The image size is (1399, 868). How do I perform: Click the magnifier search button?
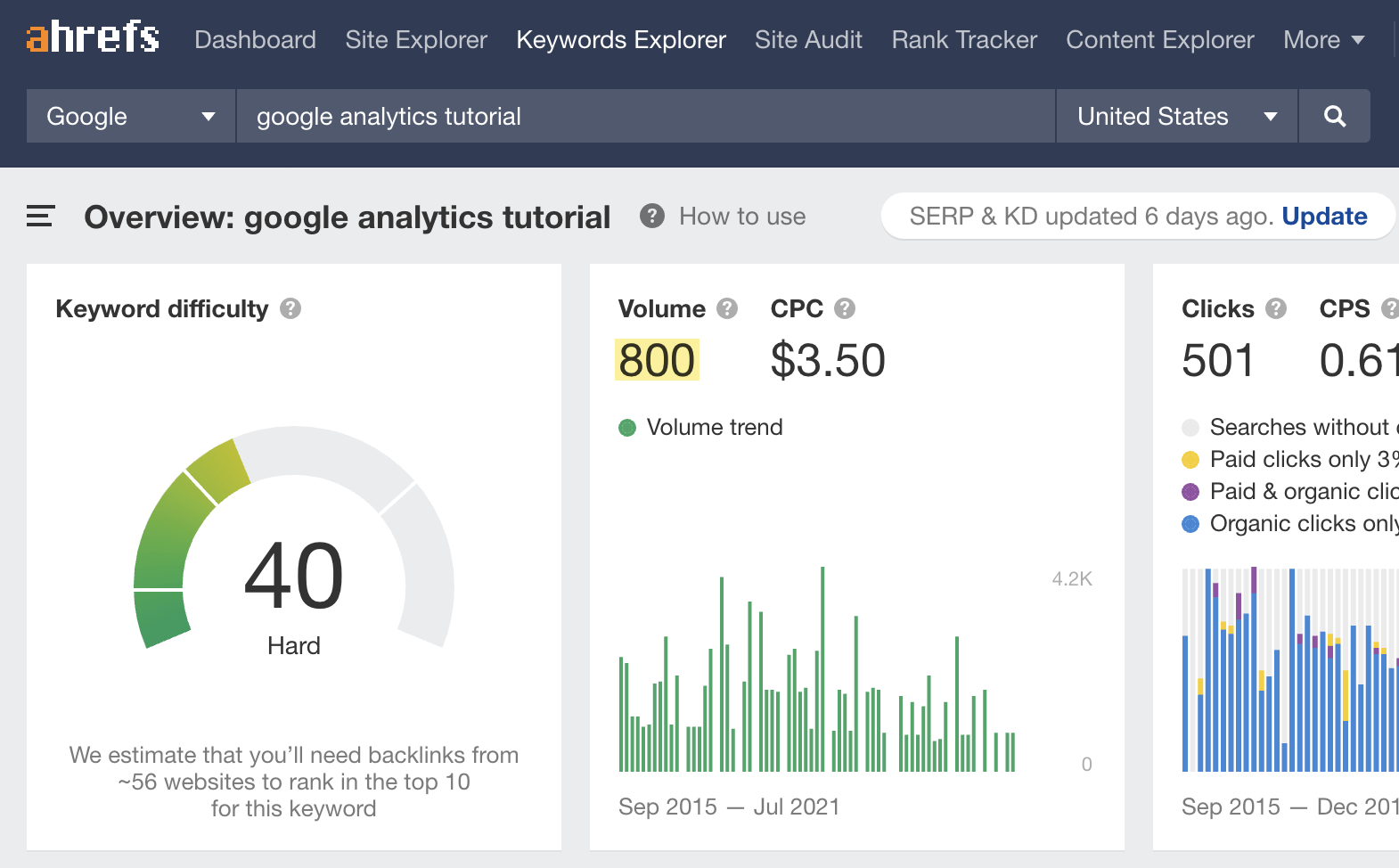pyautogui.click(x=1335, y=116)
